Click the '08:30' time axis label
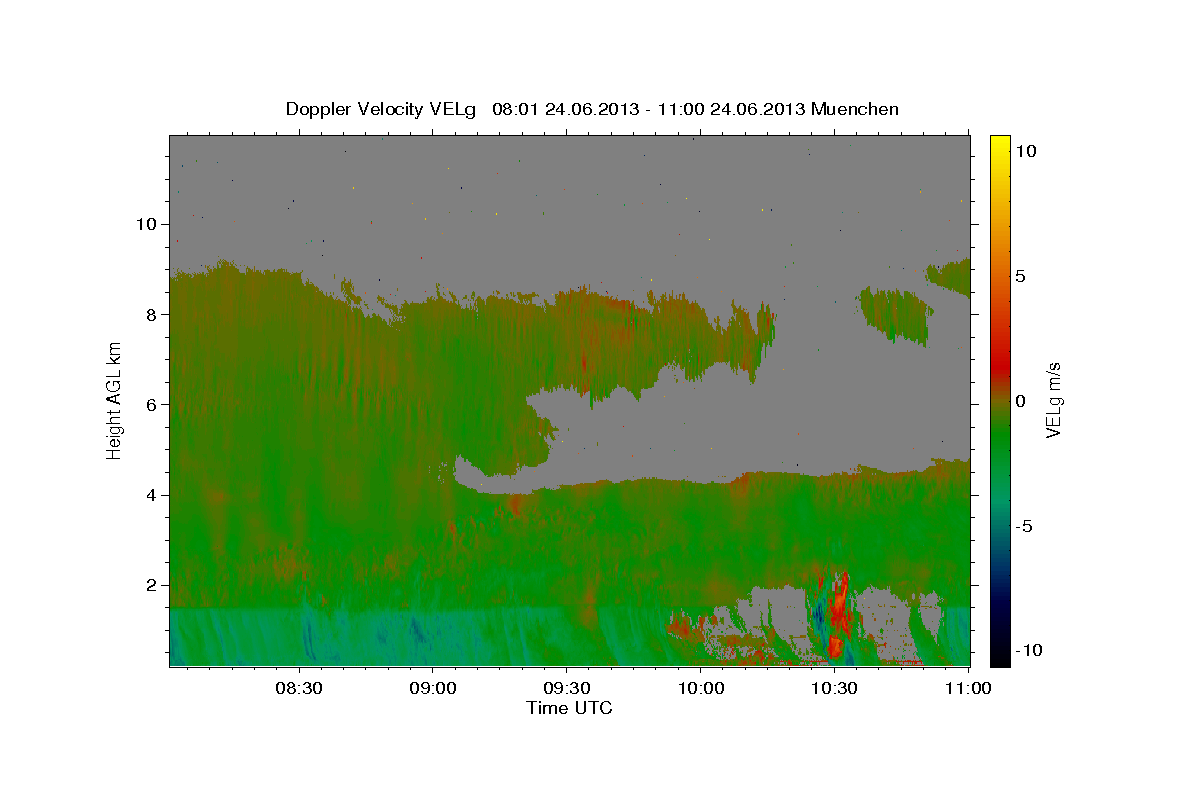1200x800 pixels. point(299,688)
